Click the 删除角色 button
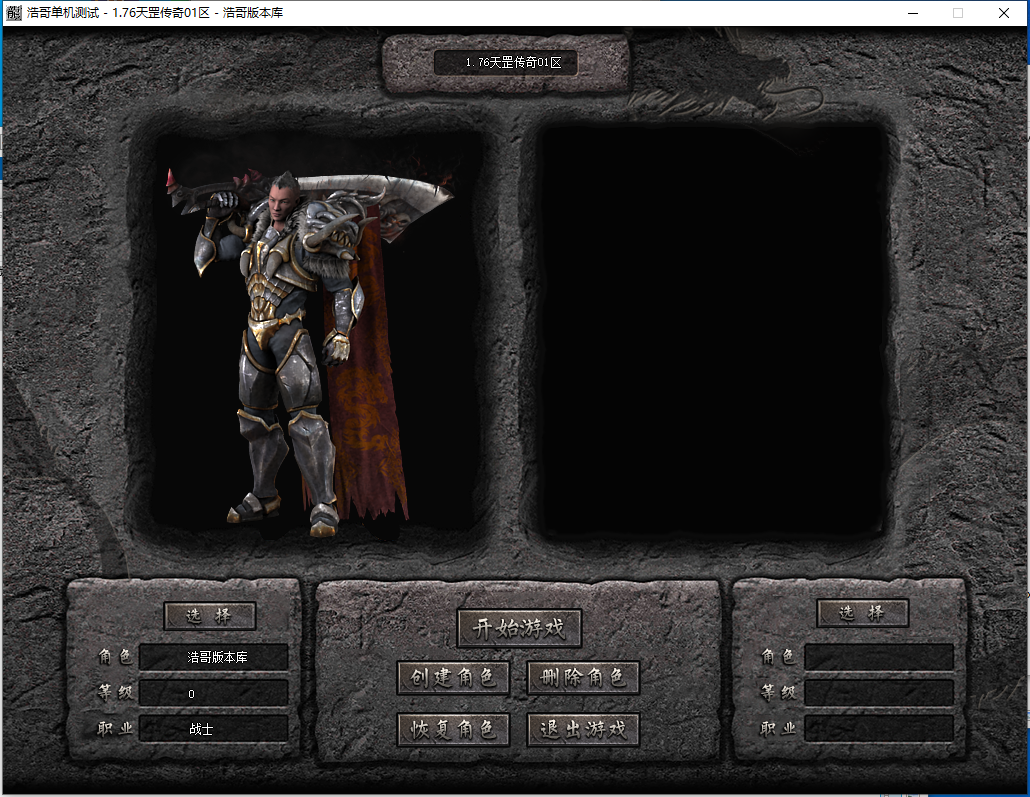The width and height of the screenshot is (1030, 797). pos(583,677)
